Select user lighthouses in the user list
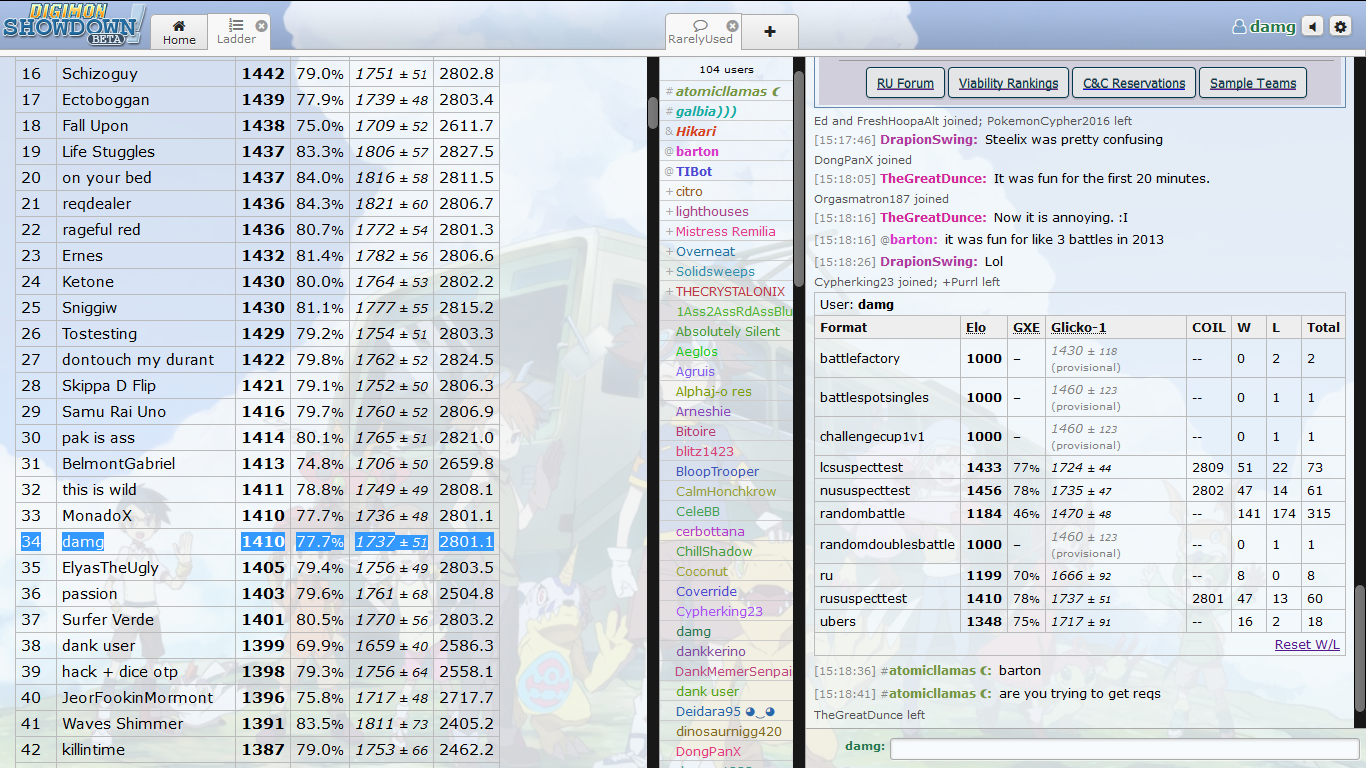 pyautogui.click(x=726, y=211)
